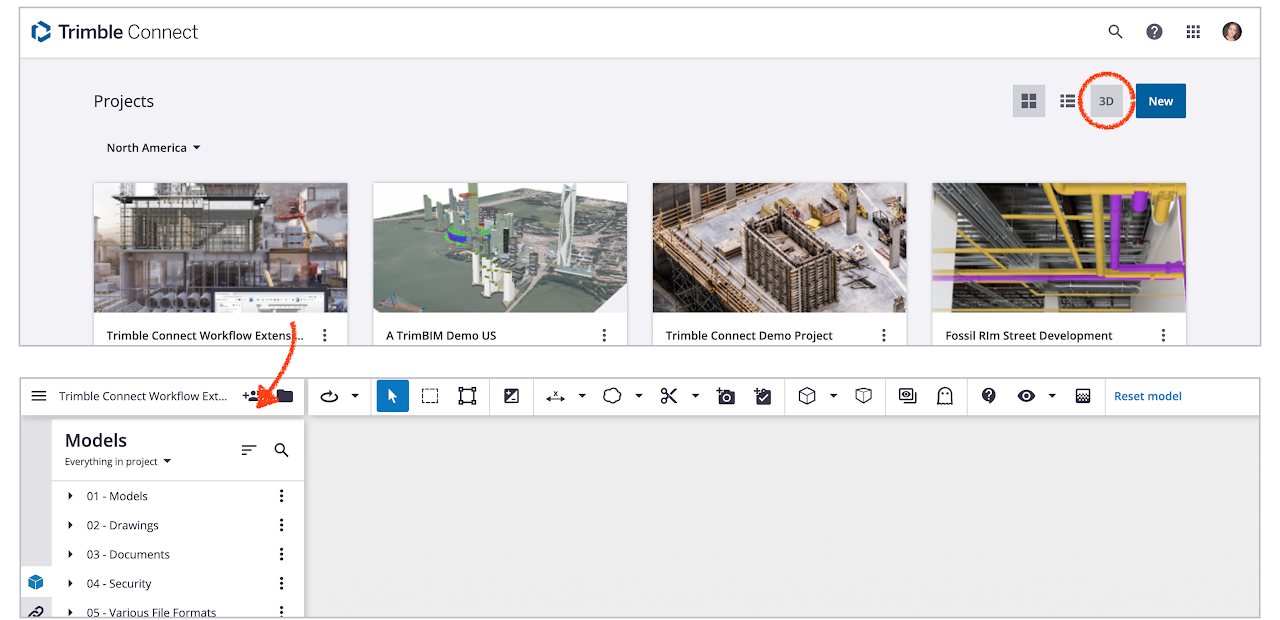Open the North America region dropdown
This screenshot has height=620, width=1280.
pyautogui.click(x=153, y=147)
